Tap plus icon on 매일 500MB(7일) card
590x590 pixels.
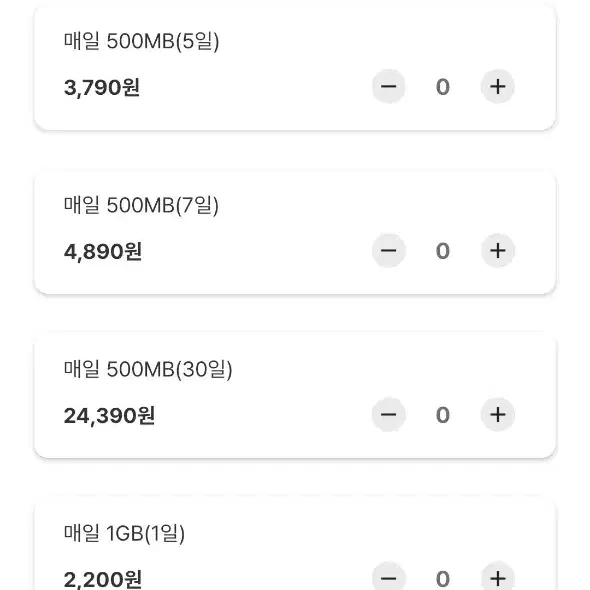497,251
